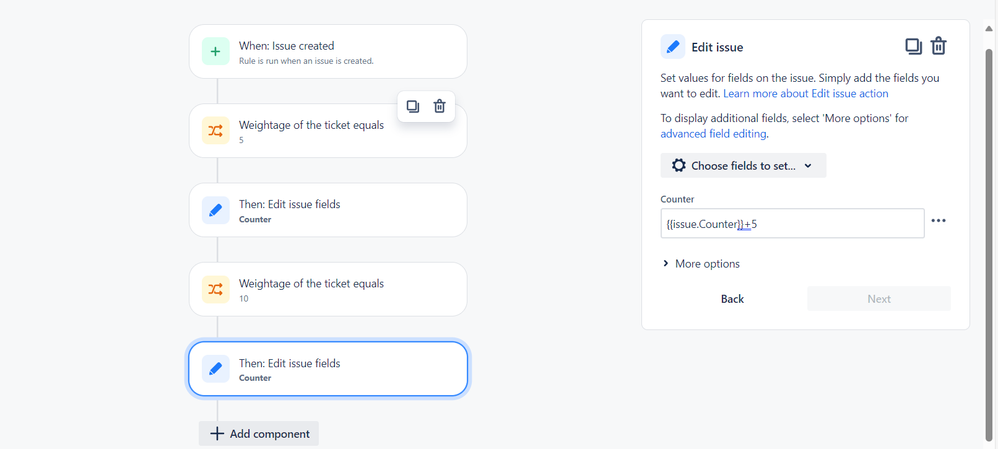
Task: Open the Counter field three-dots menu
Action: pos(938,220)
